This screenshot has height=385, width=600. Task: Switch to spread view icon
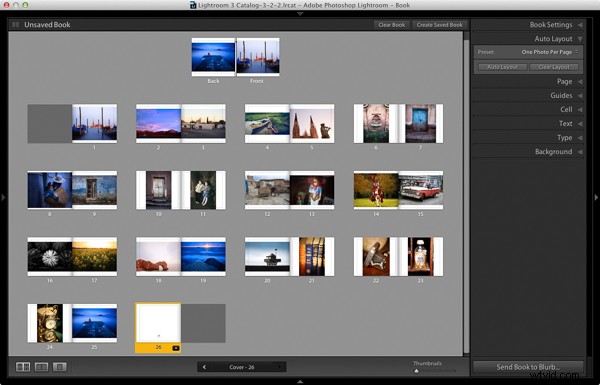[41, 367]
